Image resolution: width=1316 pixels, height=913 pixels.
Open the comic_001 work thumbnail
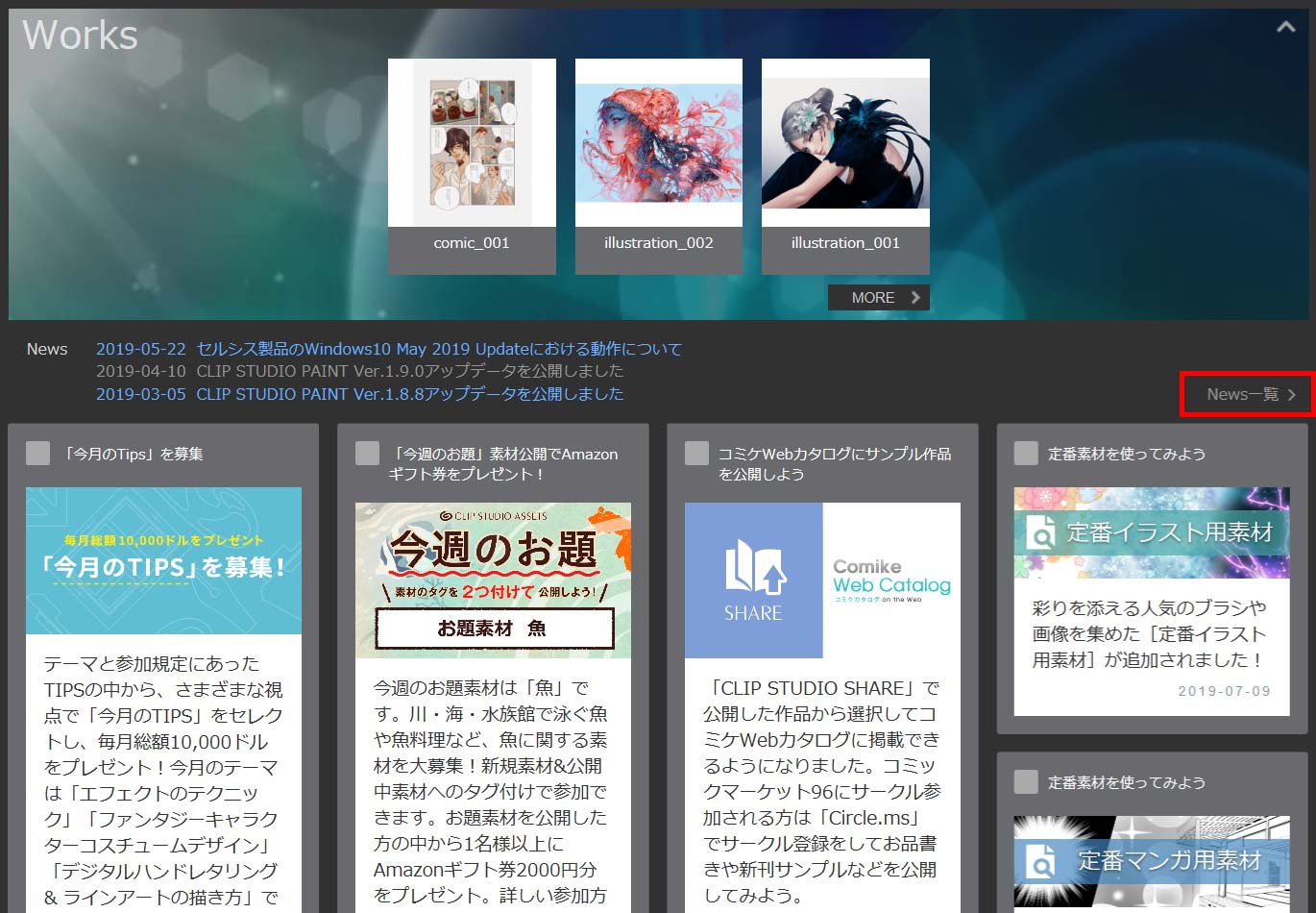pyautogui.click(x=472, y=142)
